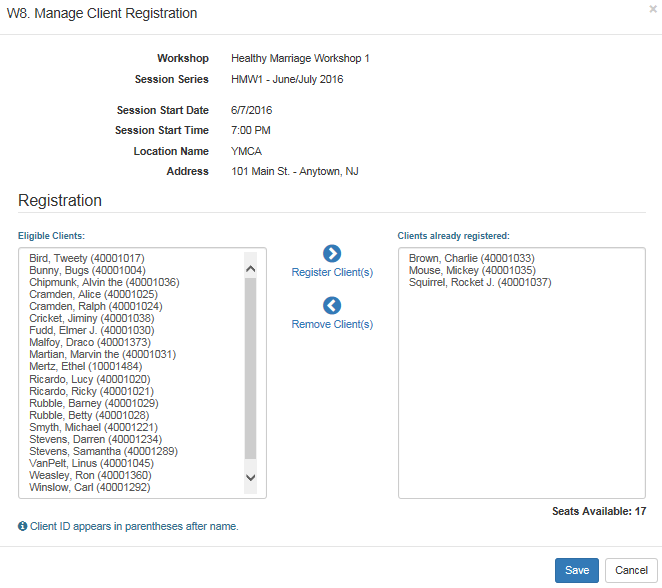Click the Remove Client(s) link text
This screenshot has width=662, height=588.
(x=332, y=324)
